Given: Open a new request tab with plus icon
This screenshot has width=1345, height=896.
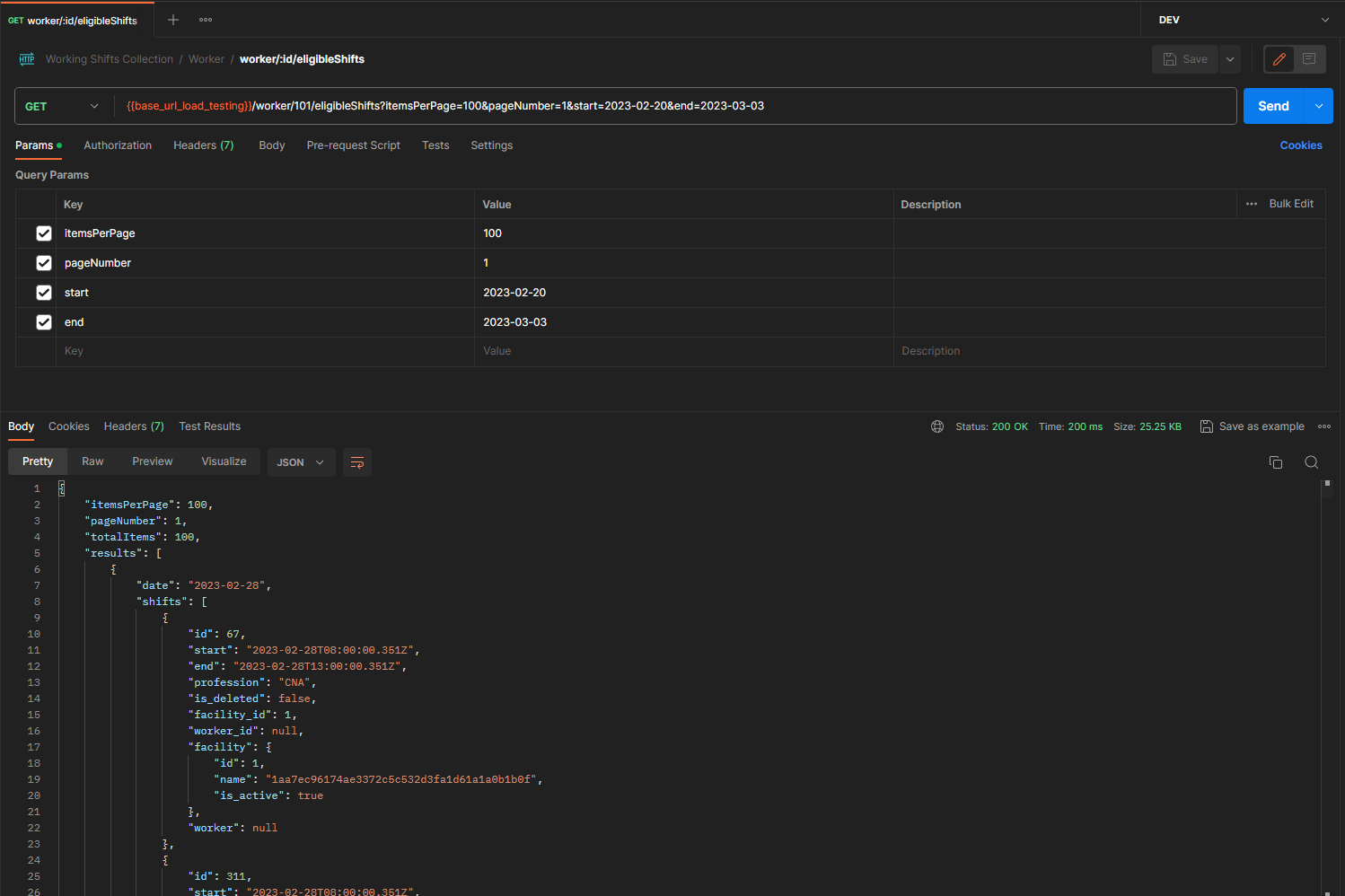Looking at the screenshot, I should click(173, 20).
